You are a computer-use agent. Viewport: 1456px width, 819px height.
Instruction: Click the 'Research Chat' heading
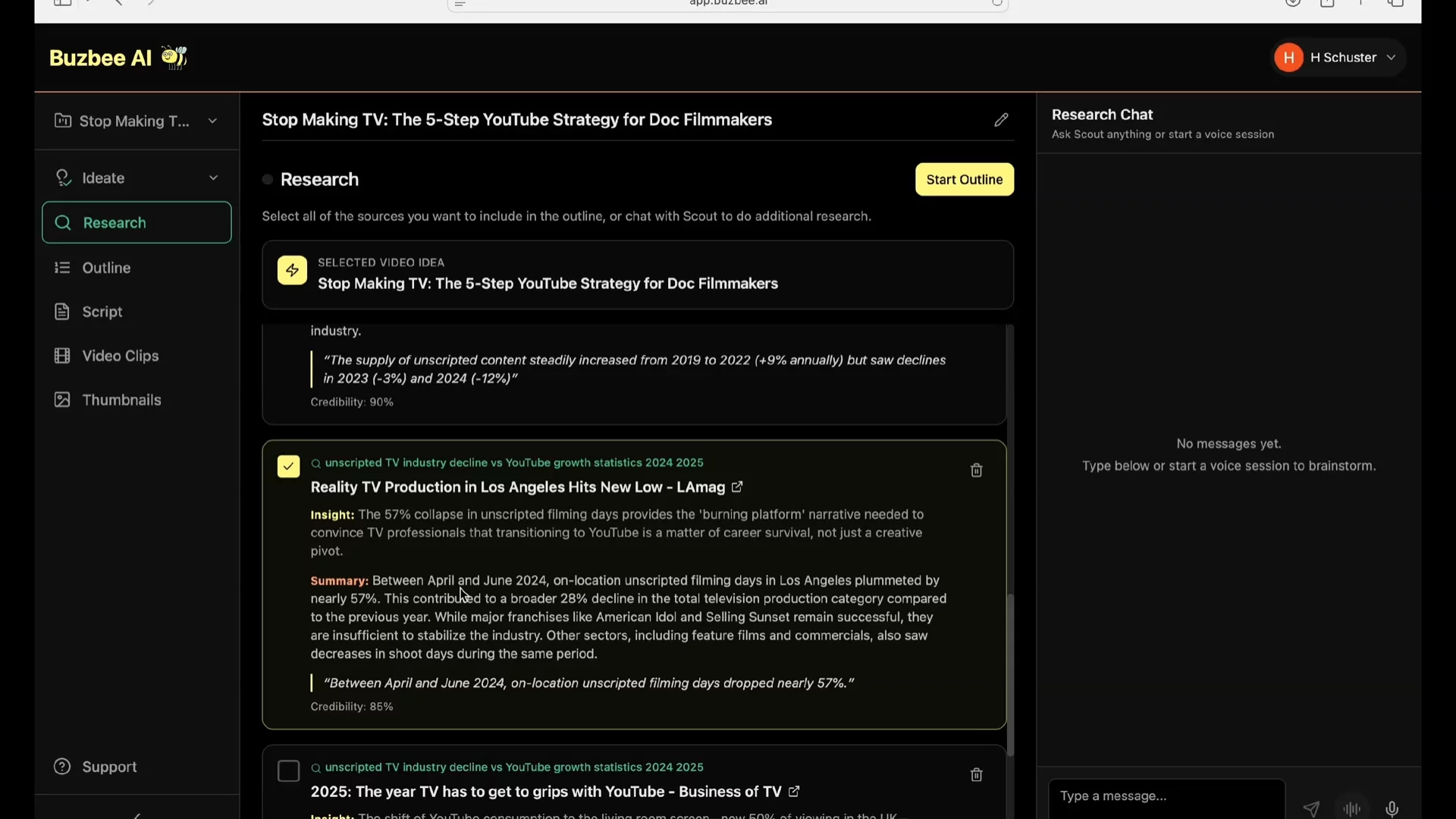1102,115
